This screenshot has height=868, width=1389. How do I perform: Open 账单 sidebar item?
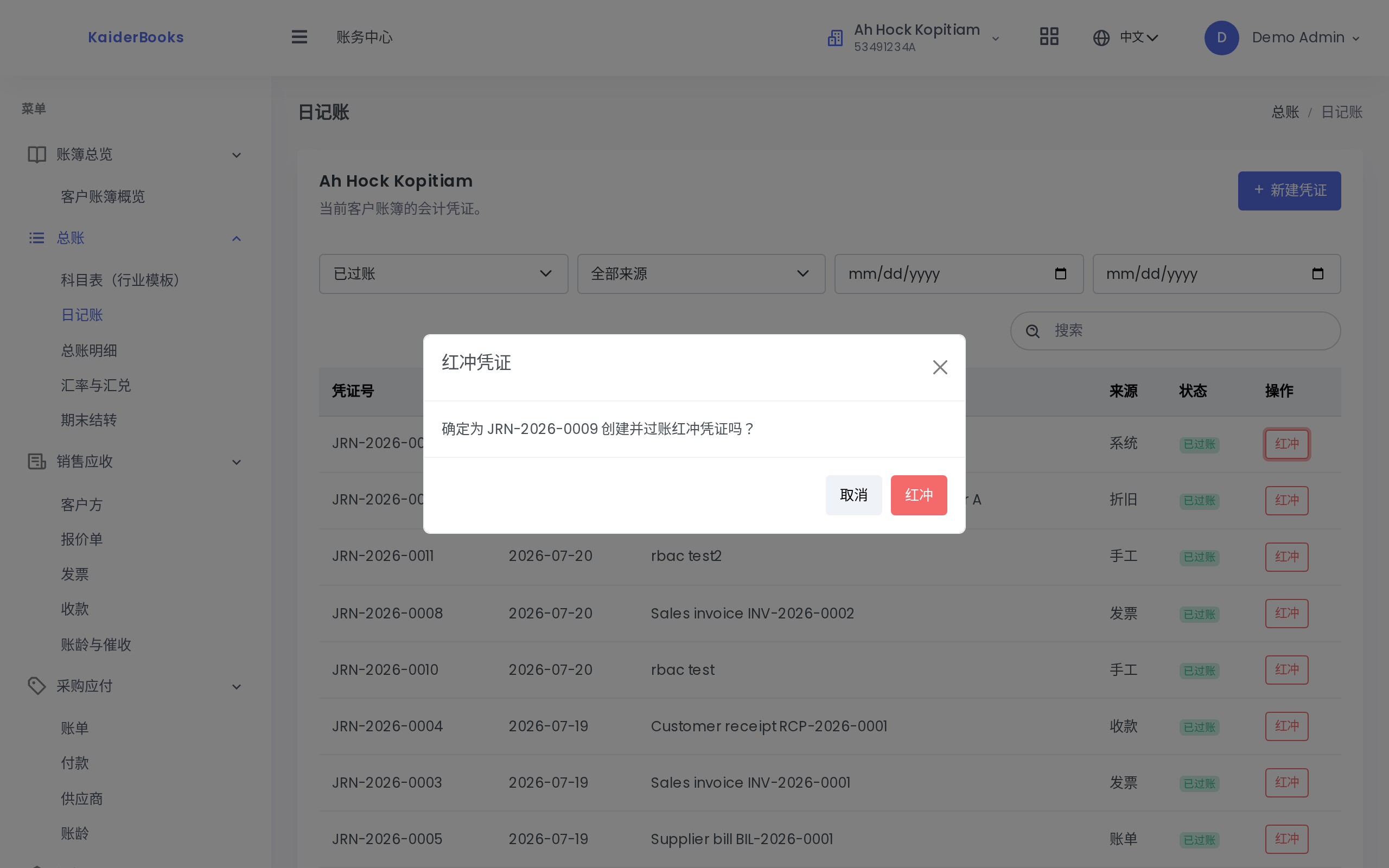[75, 728]
